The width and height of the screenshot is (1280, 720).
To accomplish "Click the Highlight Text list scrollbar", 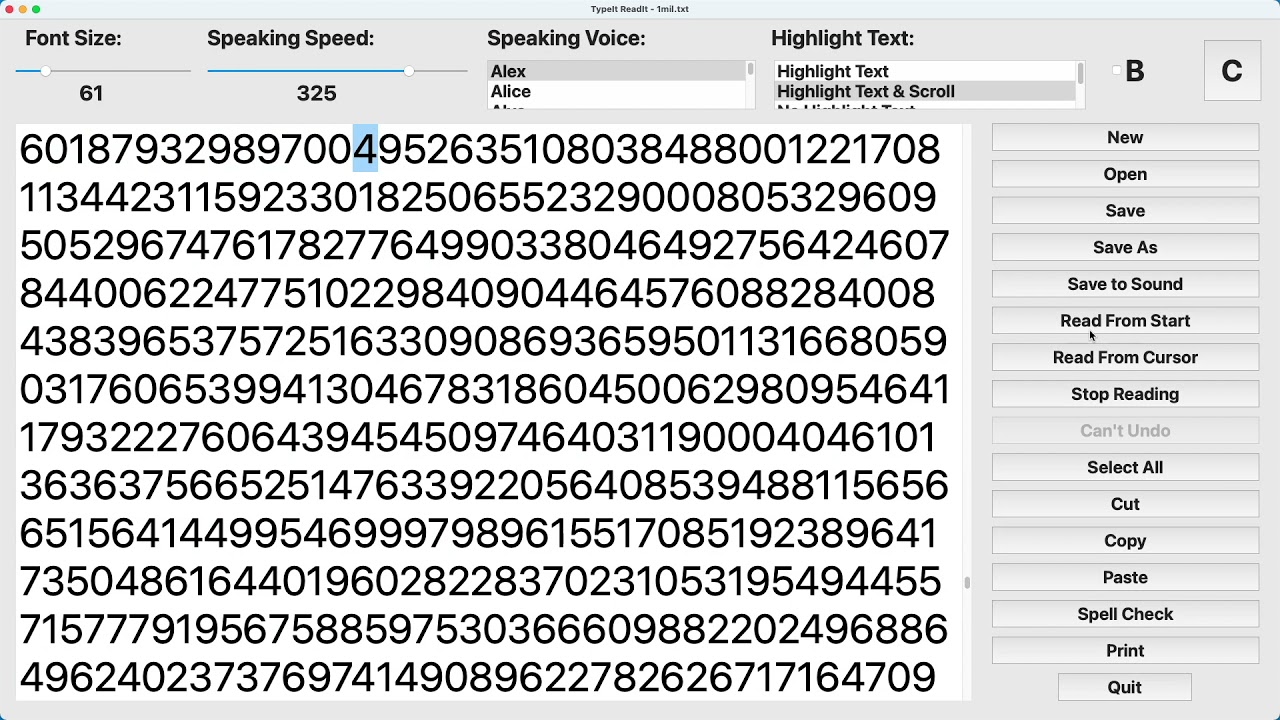I will (1080, 73).
